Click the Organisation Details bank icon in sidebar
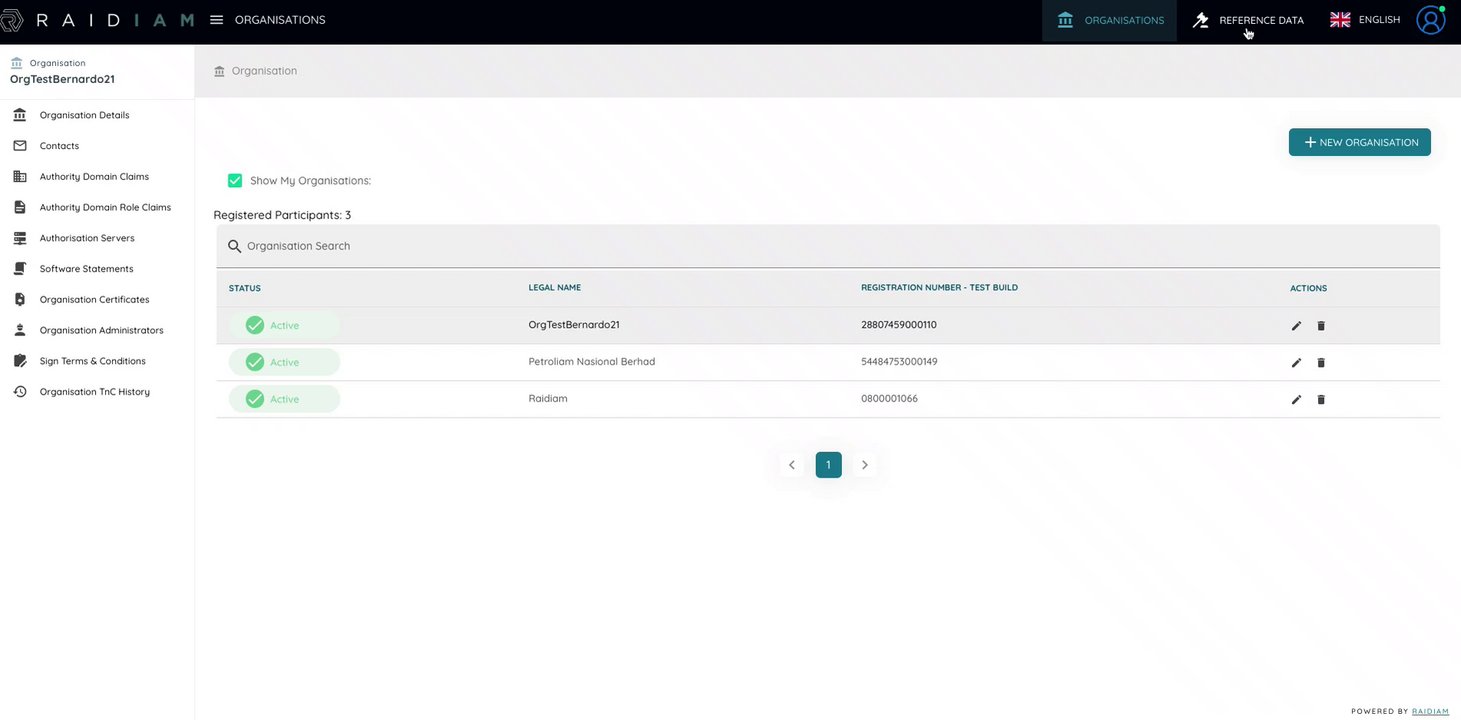 pyautogui.click(x=20, y=115)
